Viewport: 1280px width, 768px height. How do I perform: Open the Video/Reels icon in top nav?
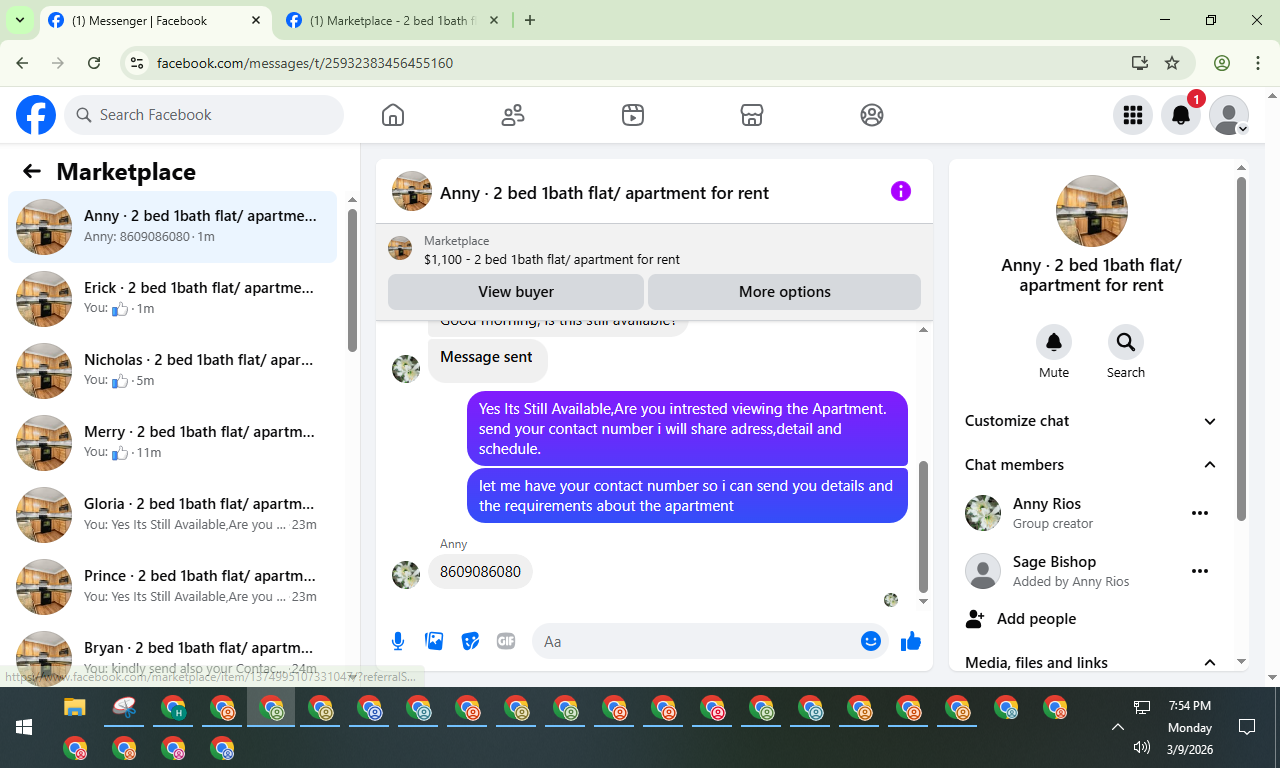[x=632, y=115]
